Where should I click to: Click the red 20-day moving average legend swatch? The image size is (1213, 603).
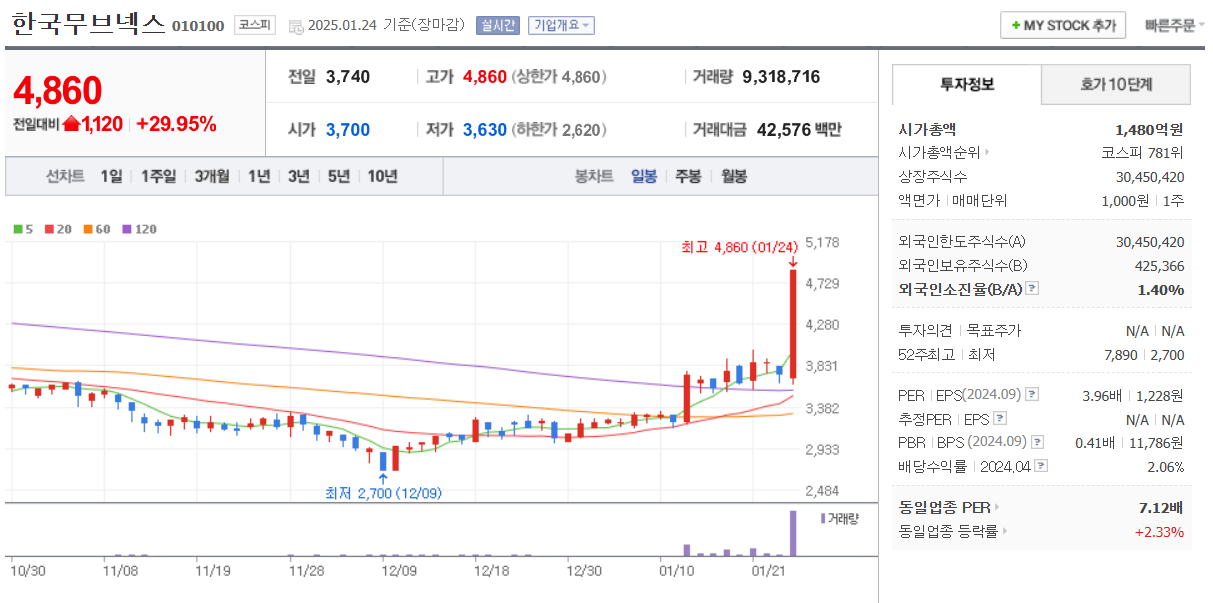click(x=49, y=229)
